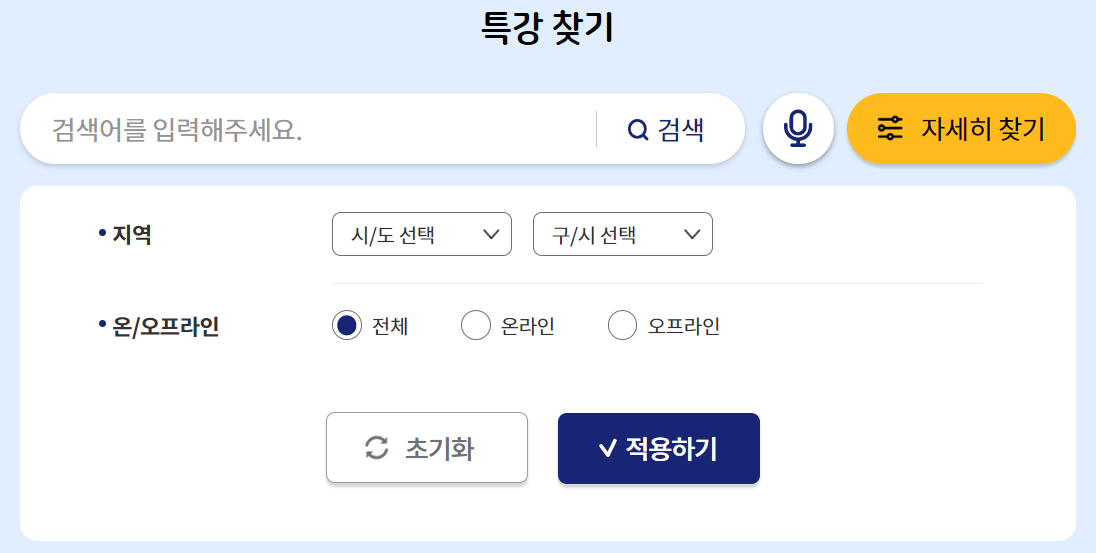The width and height of the screenshot is (1096, 553).
Task: Click the 온라인 option label text
Action: point(528,326)
